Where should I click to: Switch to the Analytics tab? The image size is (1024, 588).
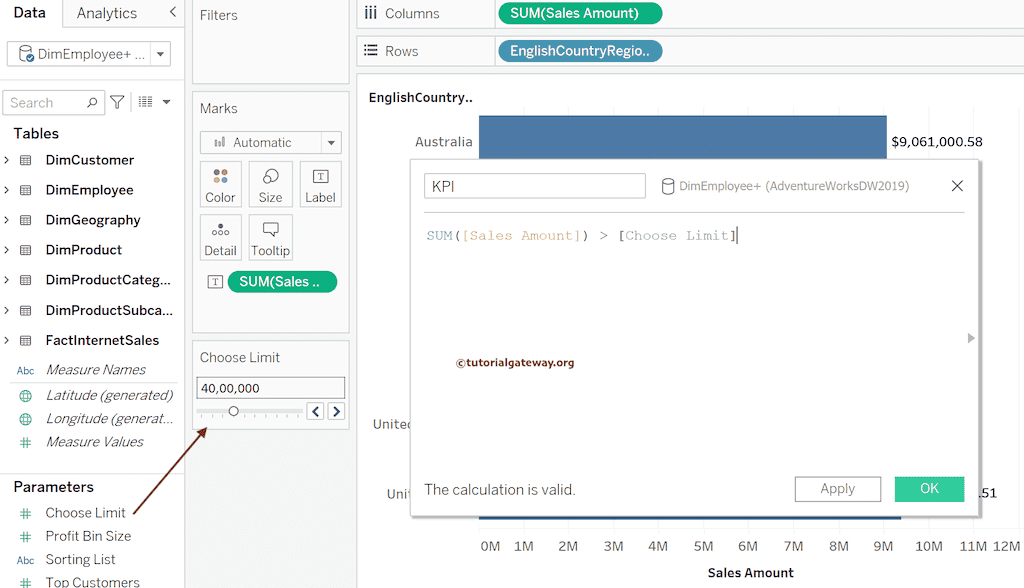click(x=105, y=13)
